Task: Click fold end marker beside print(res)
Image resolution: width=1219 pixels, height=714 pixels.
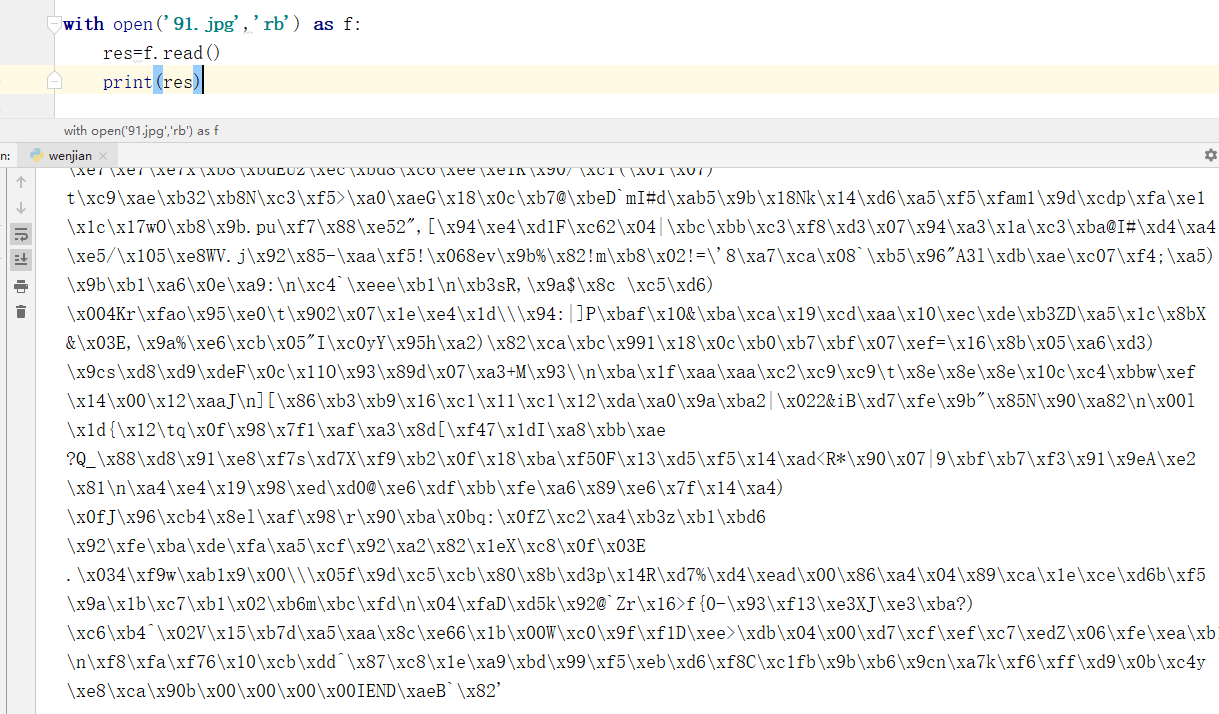Action: [55, 81]
